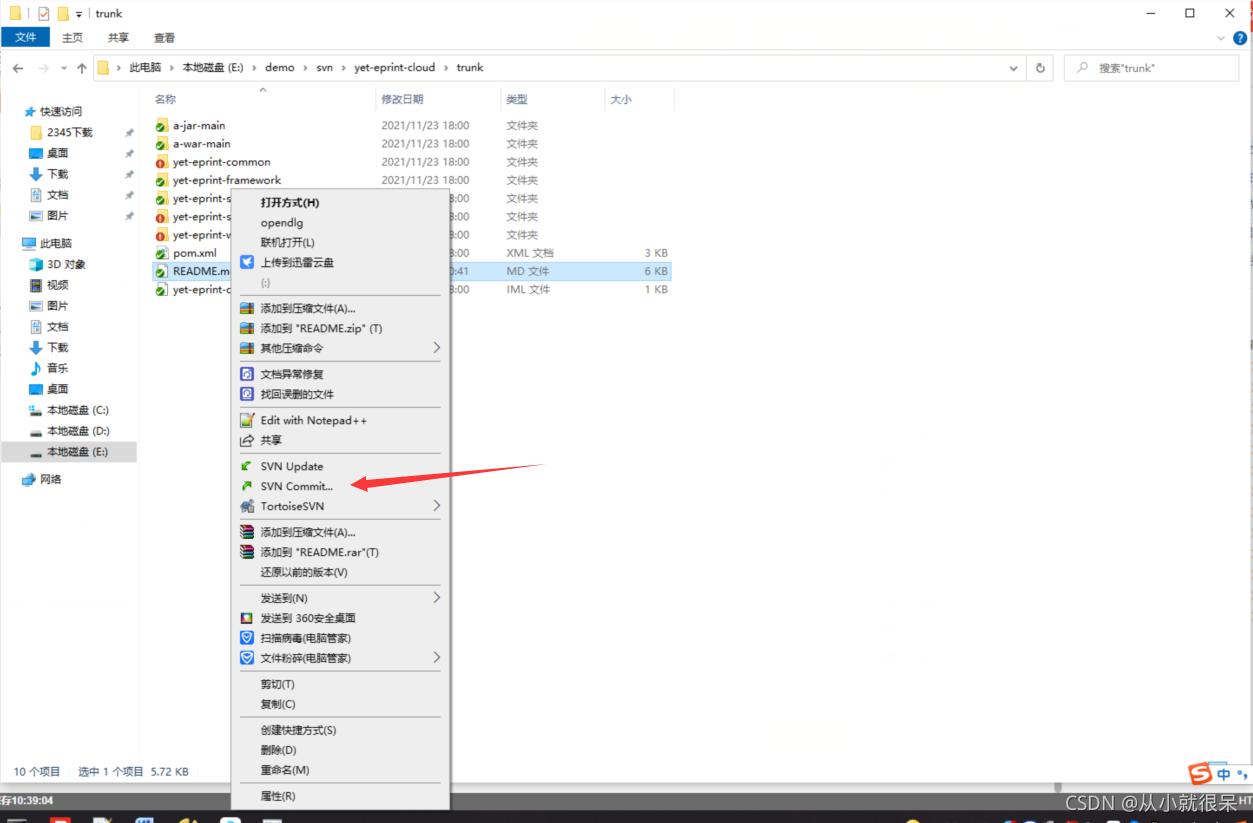Switch to the 主页 ribbon tab
This screenshot has height=823, width=1253.
pyautogui.click(x=73, y=38)
